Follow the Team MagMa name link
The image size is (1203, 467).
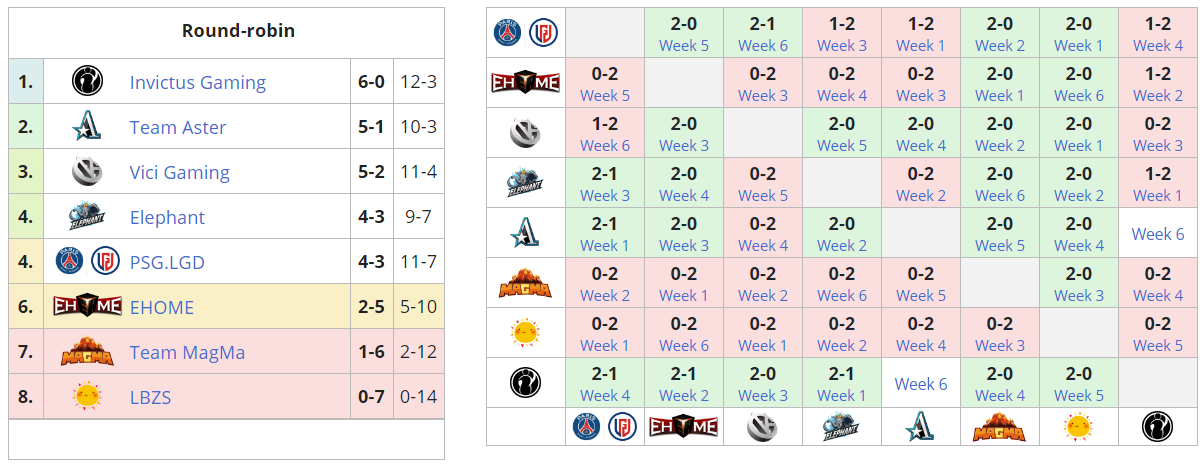point(187,352)
